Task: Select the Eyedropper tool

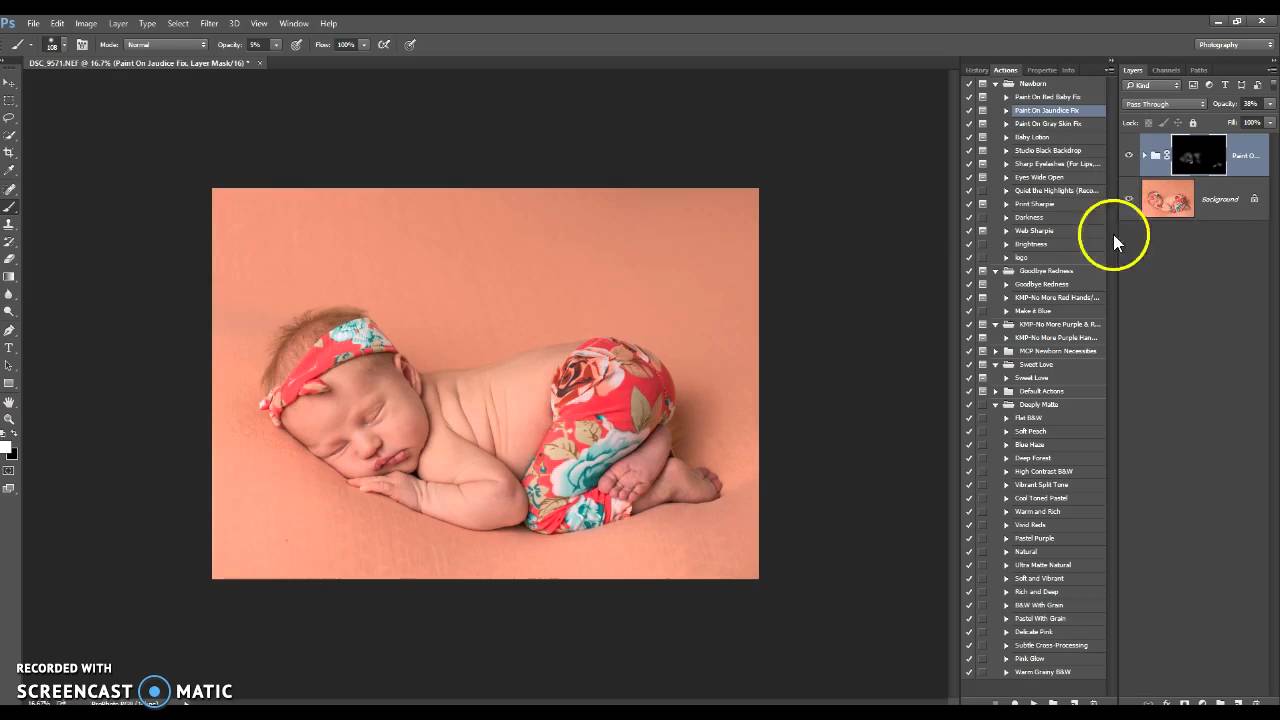Action: click(9, 171)
